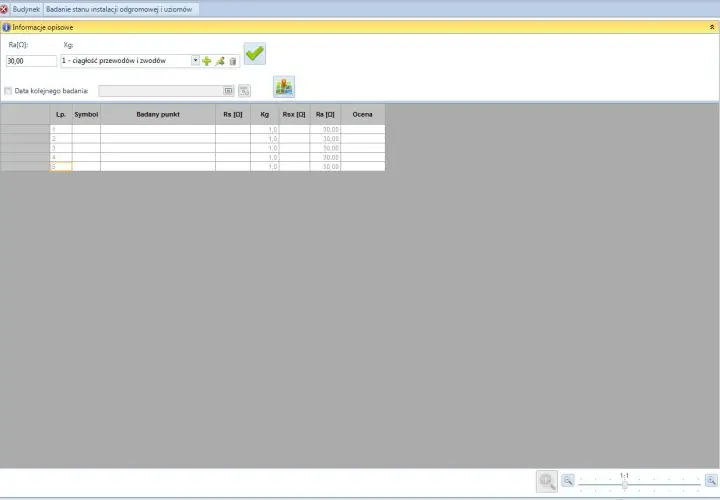Click the edit entry icon beside the plus
Screen dimensions: 720x500
point(220,61)
